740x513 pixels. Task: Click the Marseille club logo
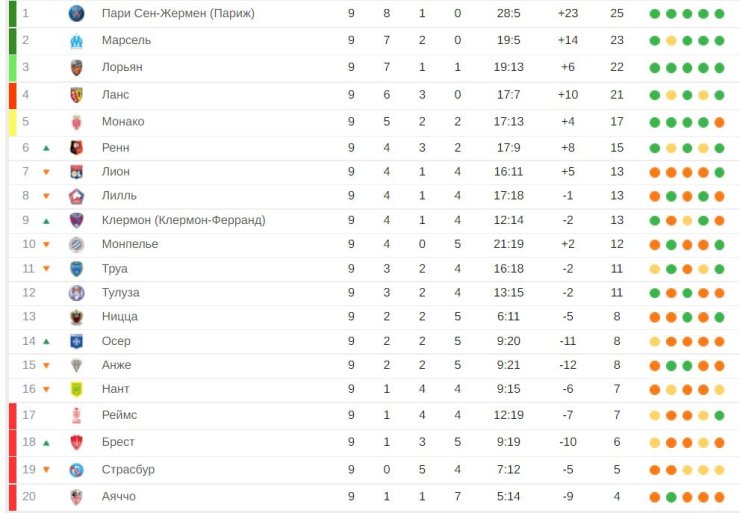[76, 41]
